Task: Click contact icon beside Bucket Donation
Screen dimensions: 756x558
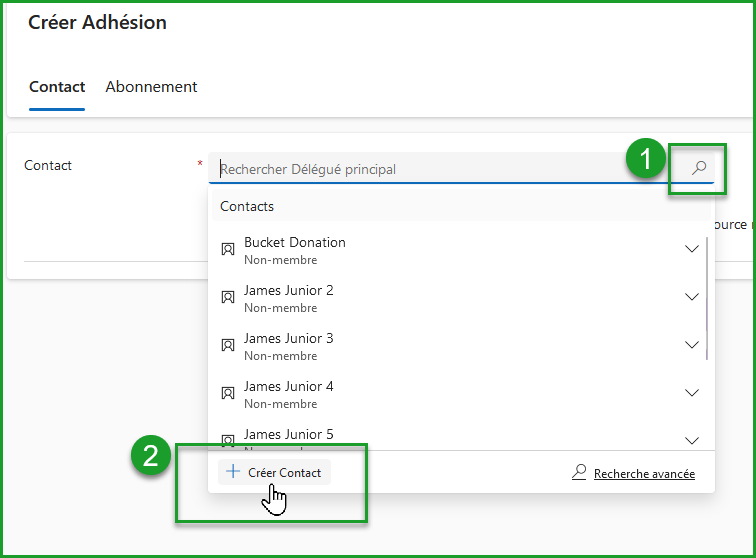Action: tap(228, 249)
